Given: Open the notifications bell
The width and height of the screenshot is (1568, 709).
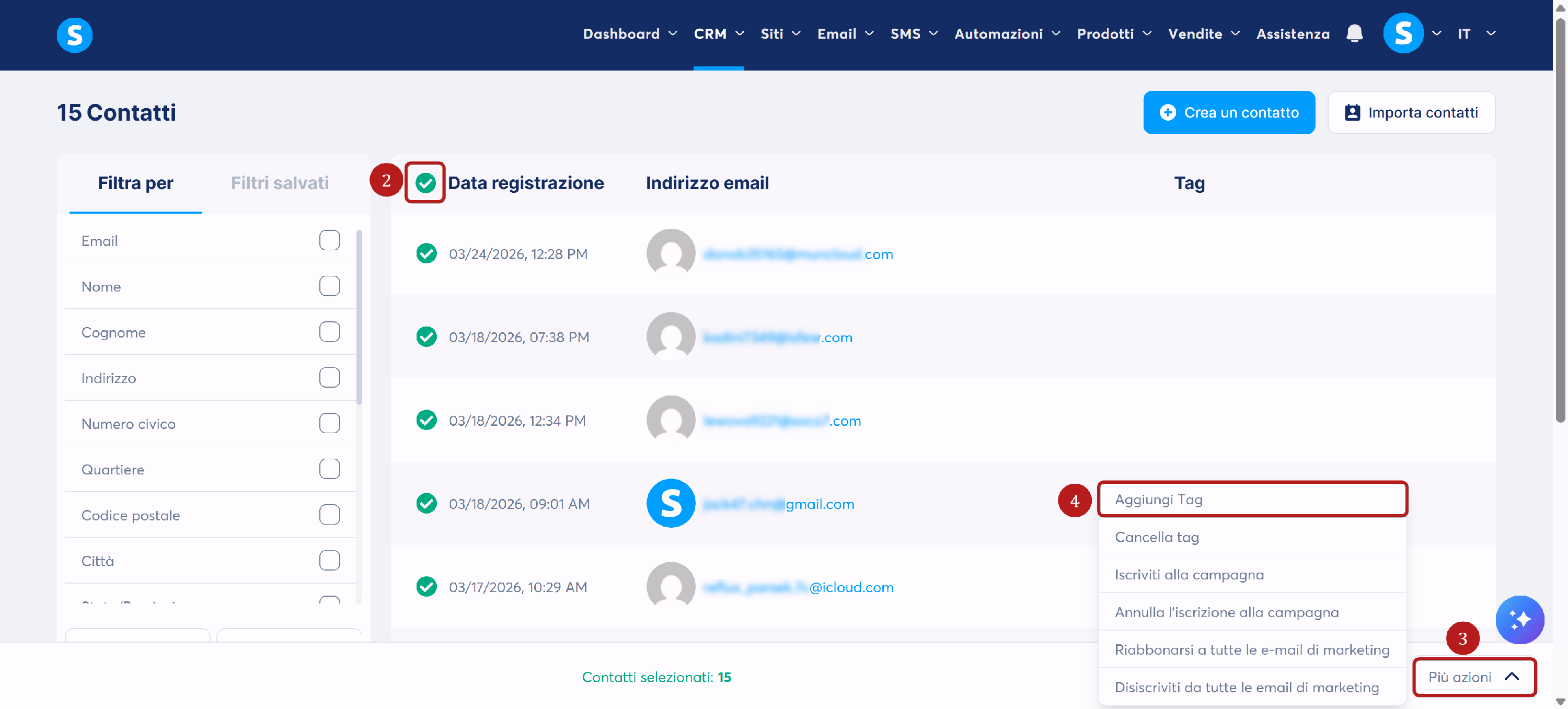Looking at the screenshot, I should (x=1354, y=33).
